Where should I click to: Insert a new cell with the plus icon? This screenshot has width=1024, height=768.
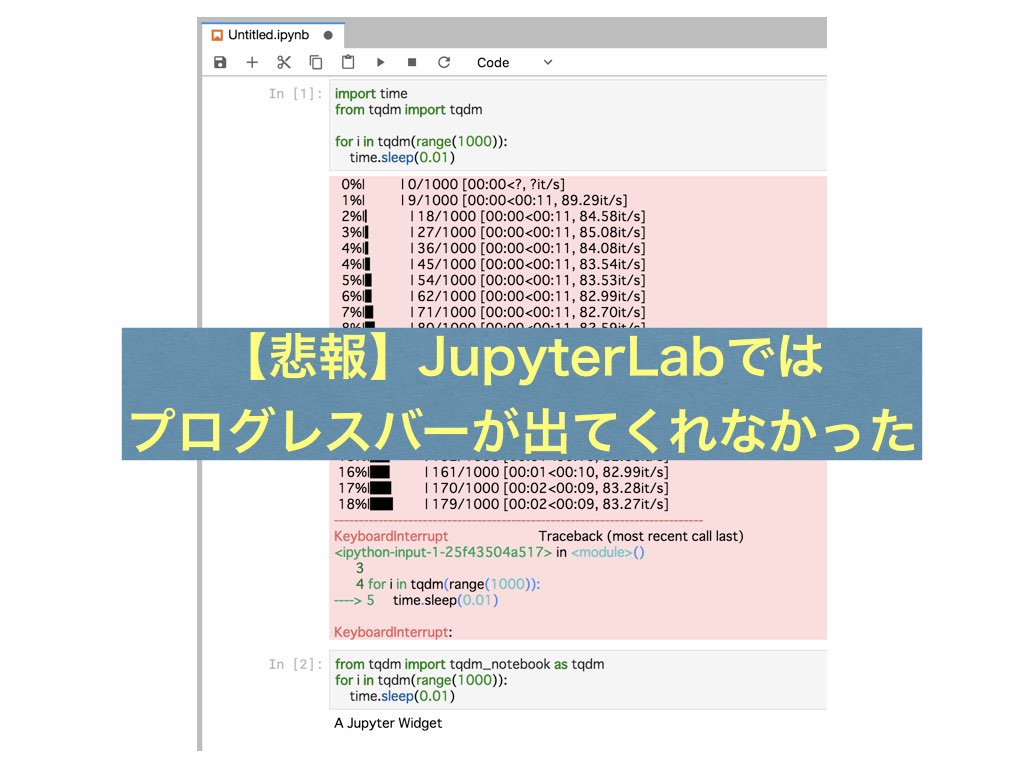251,62
